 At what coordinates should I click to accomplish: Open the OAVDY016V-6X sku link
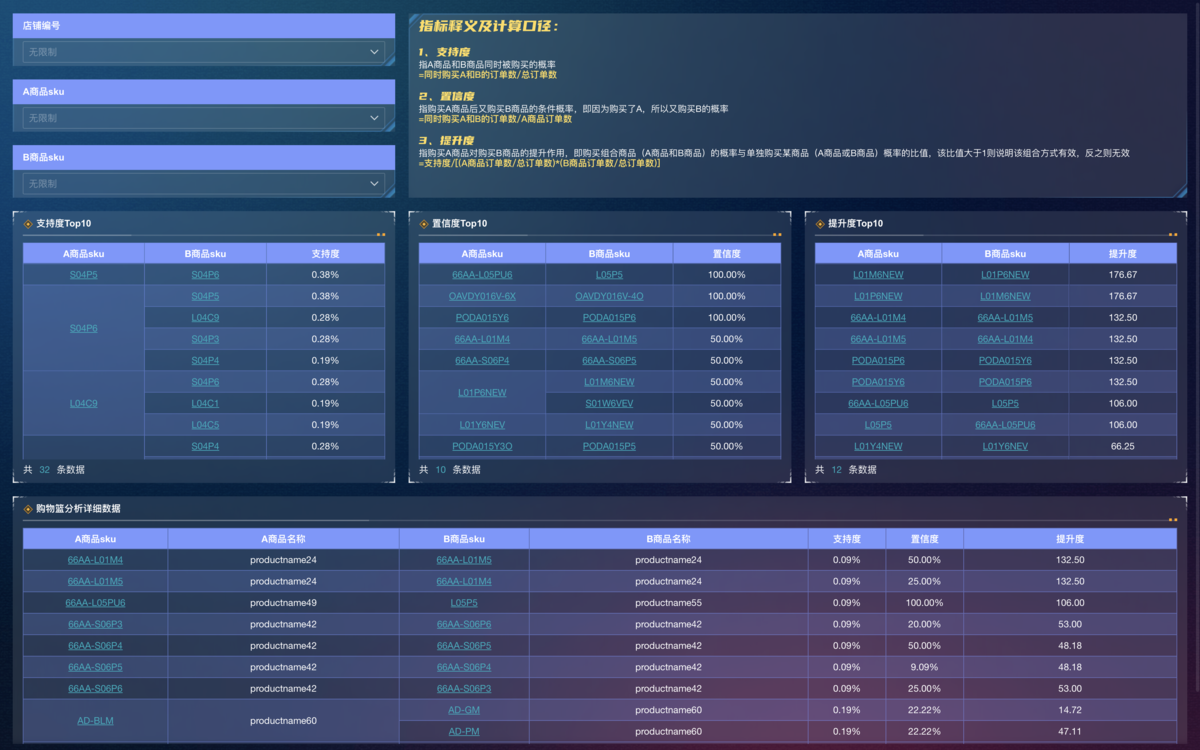click(x=482, y=296)
